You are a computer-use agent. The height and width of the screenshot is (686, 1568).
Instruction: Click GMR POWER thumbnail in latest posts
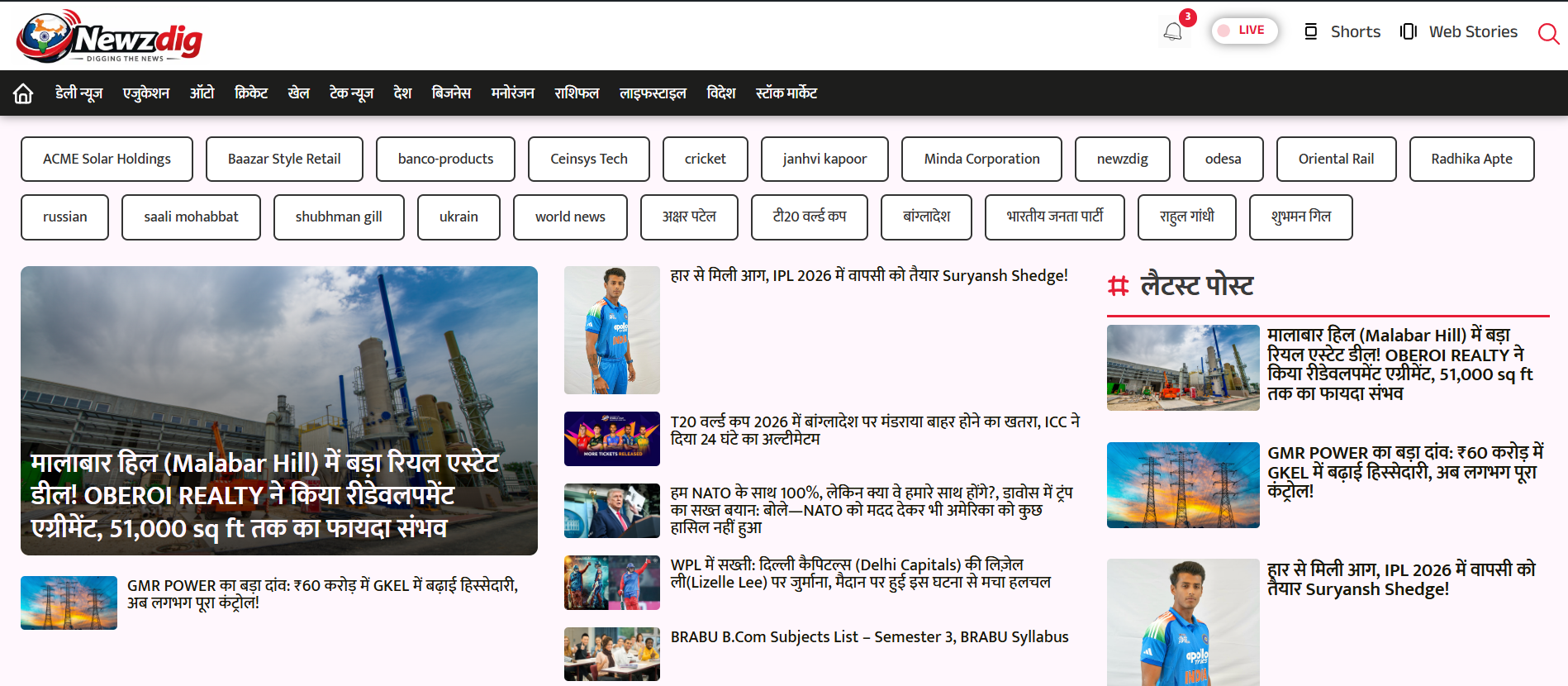1182,485
